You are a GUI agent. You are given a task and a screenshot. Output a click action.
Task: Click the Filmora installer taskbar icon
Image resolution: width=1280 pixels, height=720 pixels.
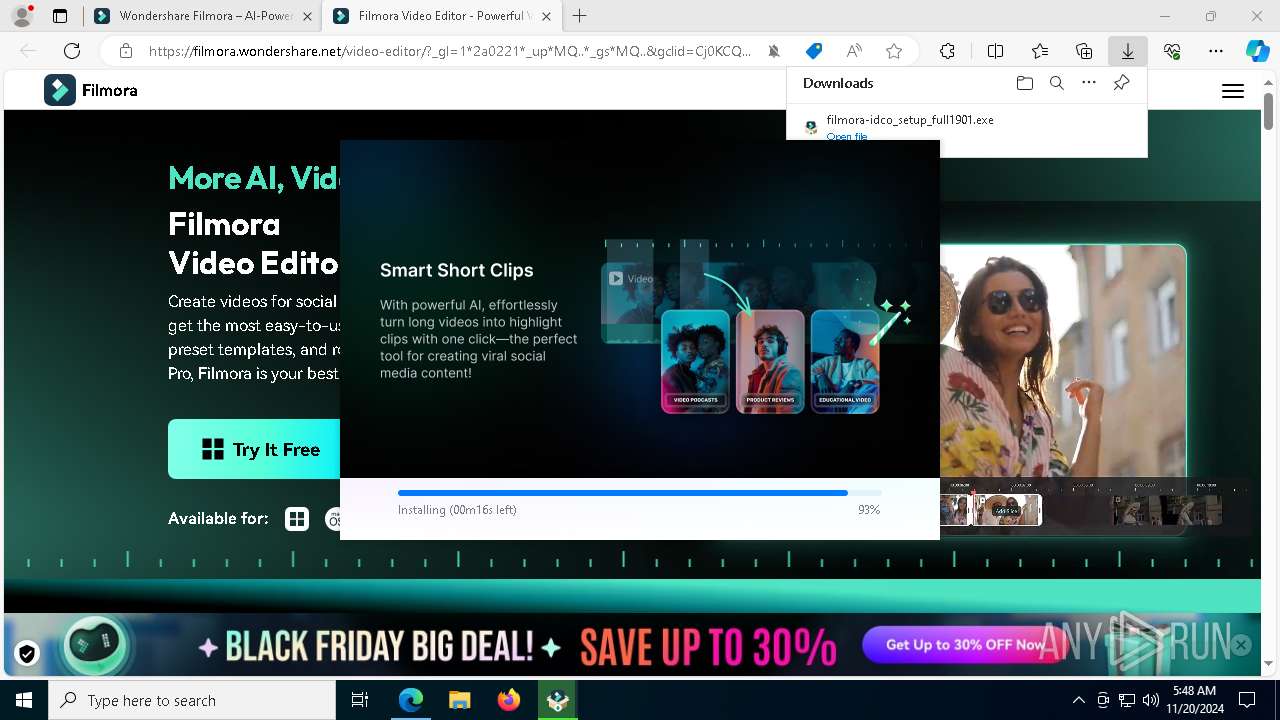(x=557, y=700)
